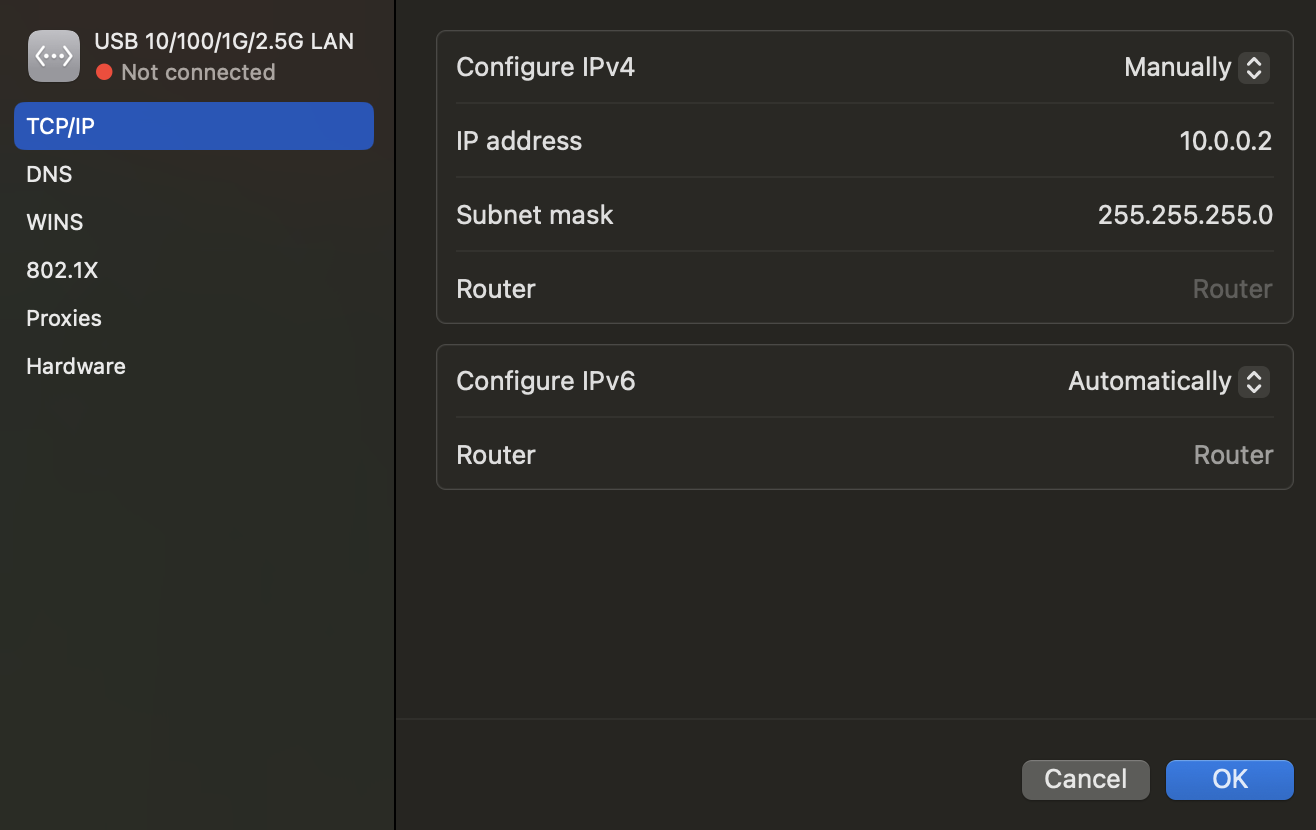Click the Subnet mask field 255.255.255.0

(x=1185, y=215)
